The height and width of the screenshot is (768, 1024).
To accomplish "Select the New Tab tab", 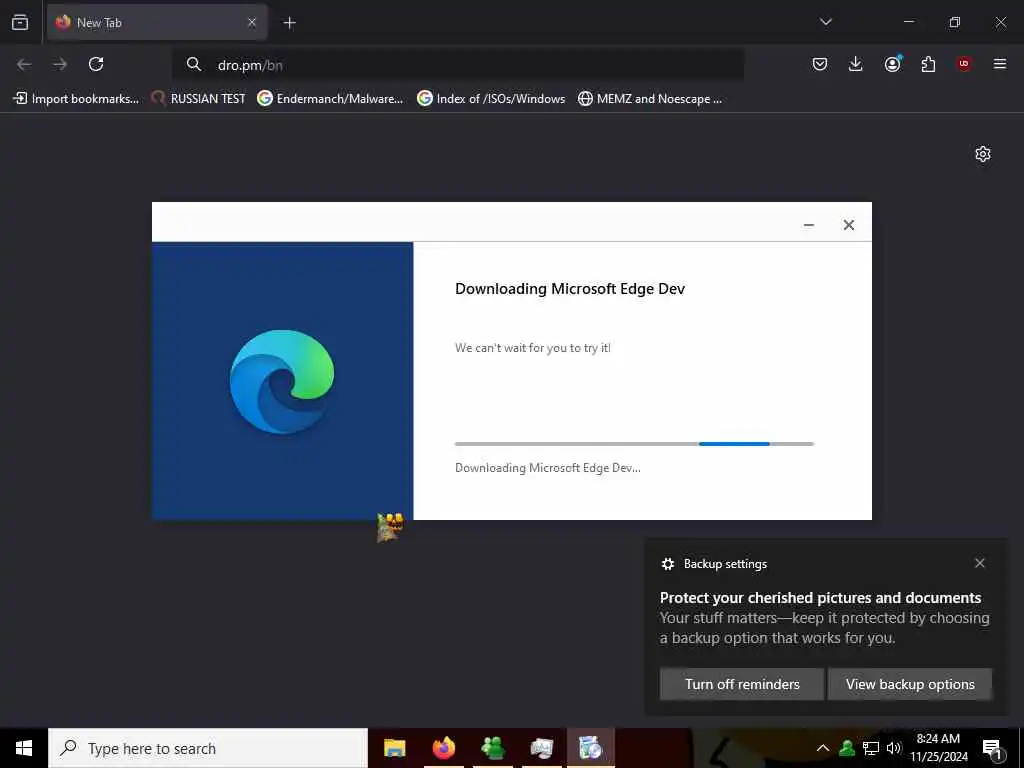I will tap(157, 23).
